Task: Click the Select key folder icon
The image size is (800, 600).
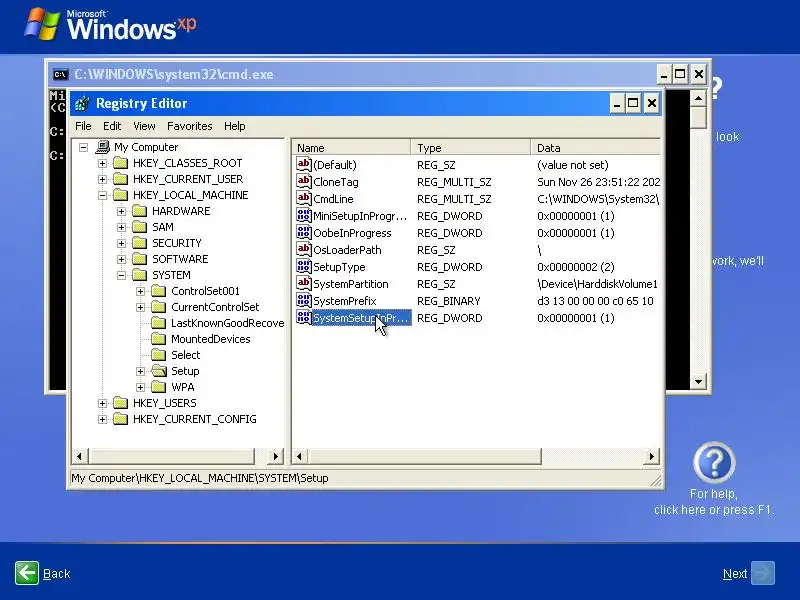Action: [159, 355]
